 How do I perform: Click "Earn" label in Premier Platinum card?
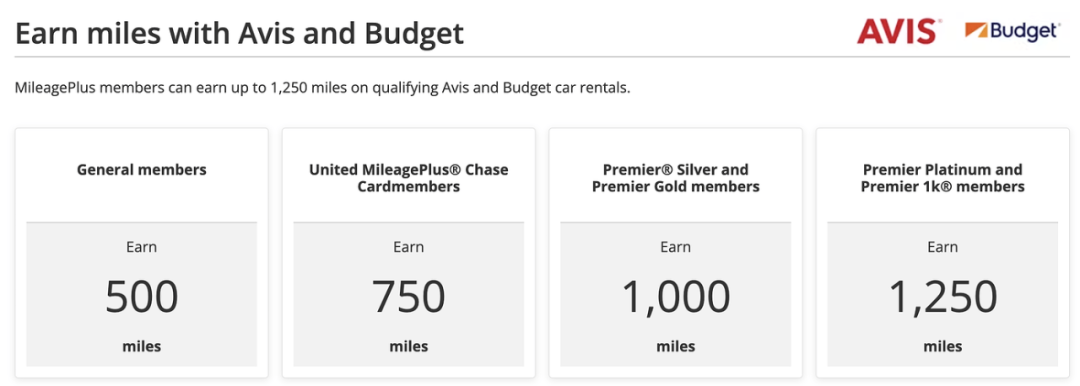pos(942,247)
